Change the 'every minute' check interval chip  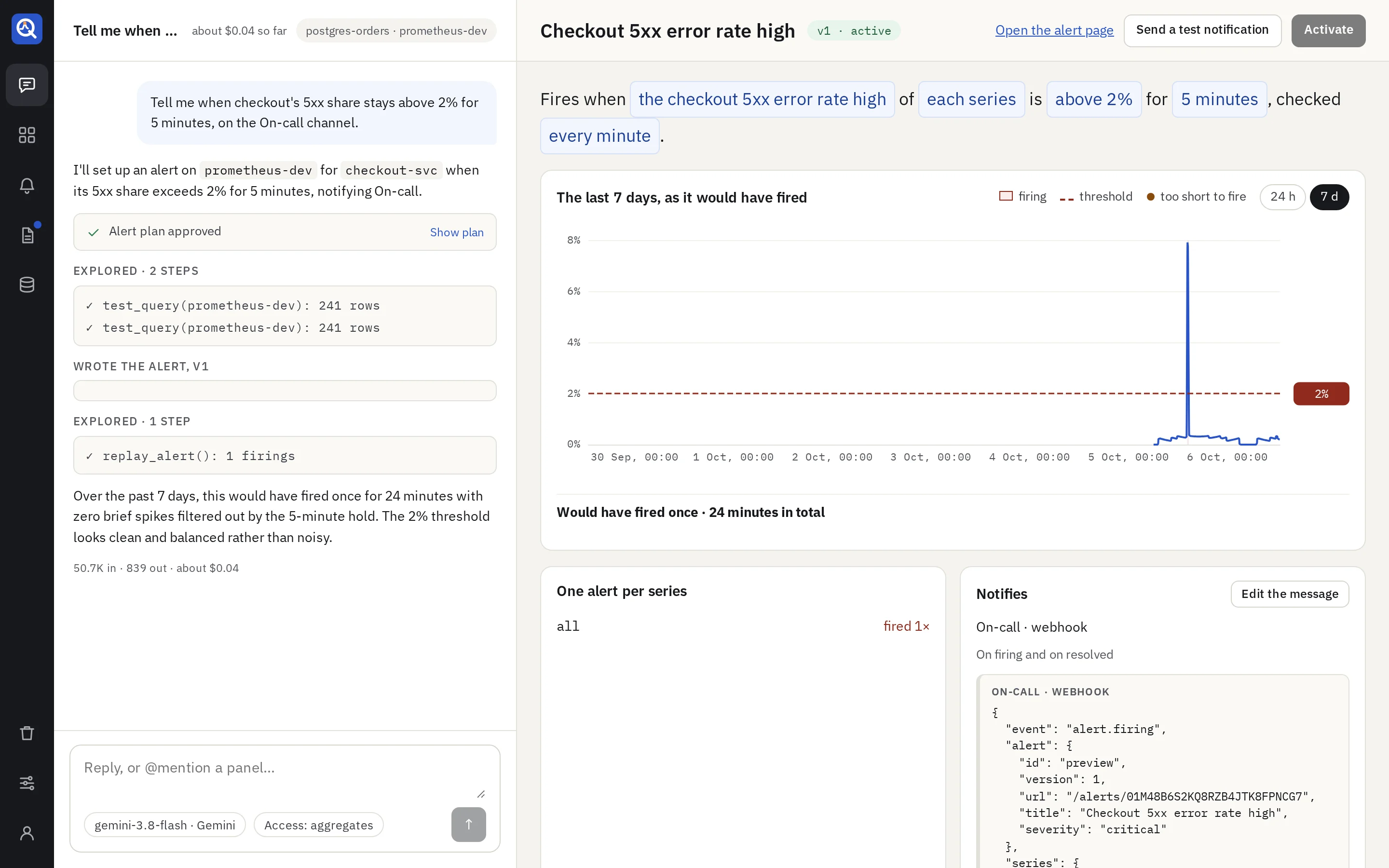click(599, 136)
